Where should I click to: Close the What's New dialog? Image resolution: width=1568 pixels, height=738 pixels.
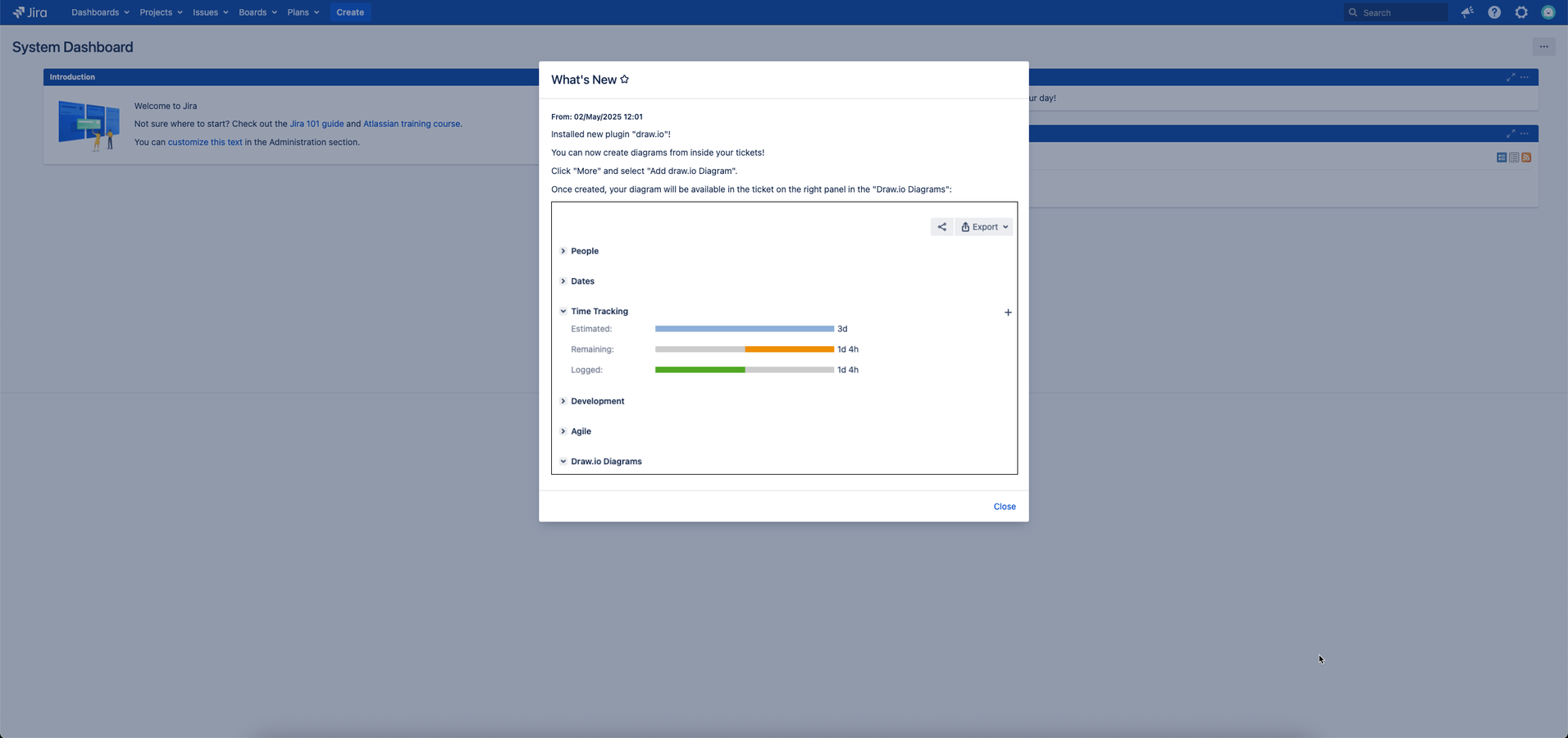pos(1005,507)
